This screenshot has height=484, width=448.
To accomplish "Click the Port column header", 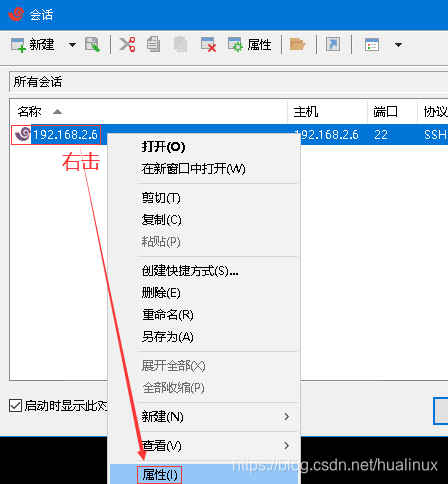I will tap(392, 112).
